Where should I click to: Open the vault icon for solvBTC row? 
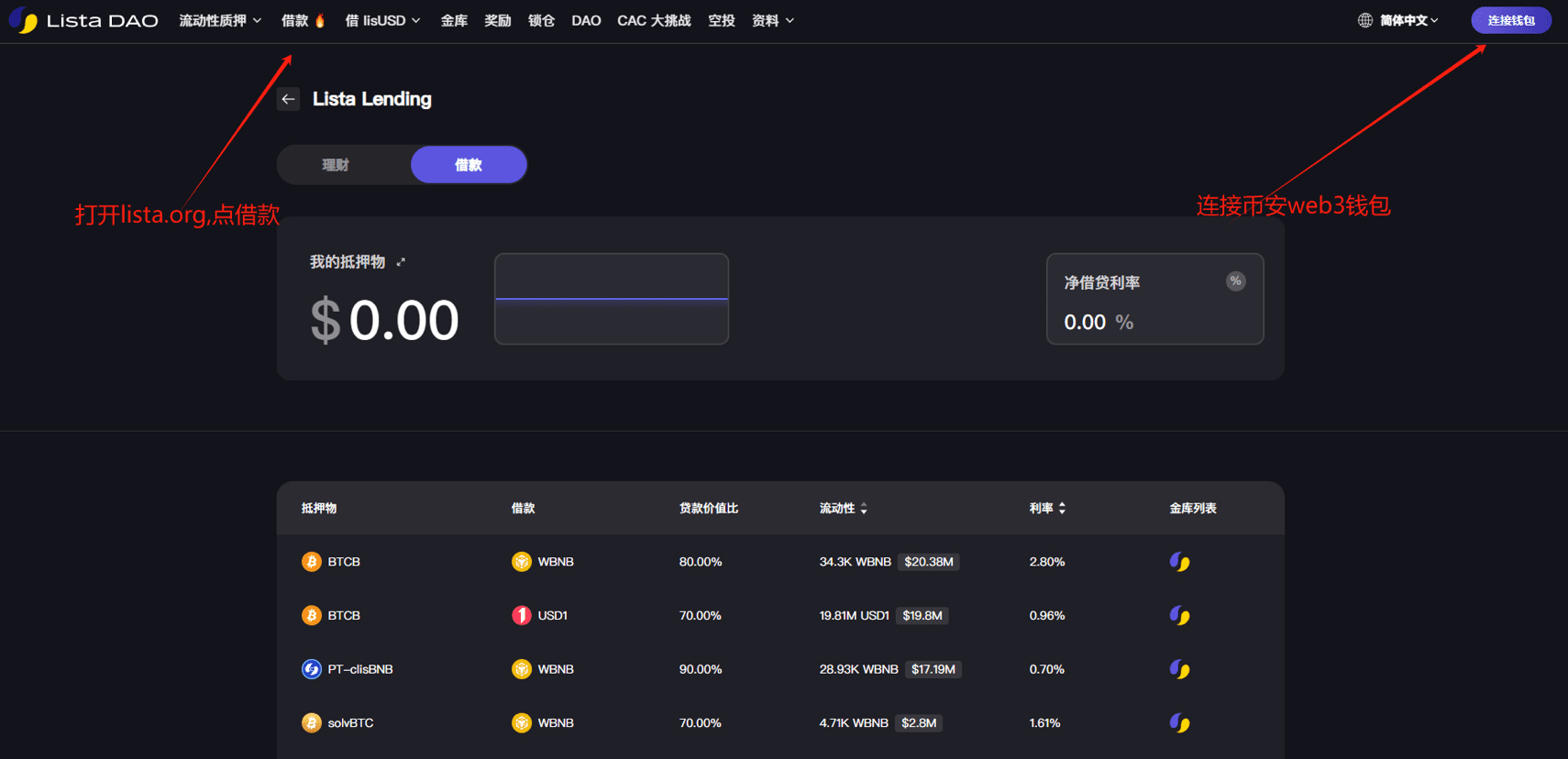(x=1180, y=723)
